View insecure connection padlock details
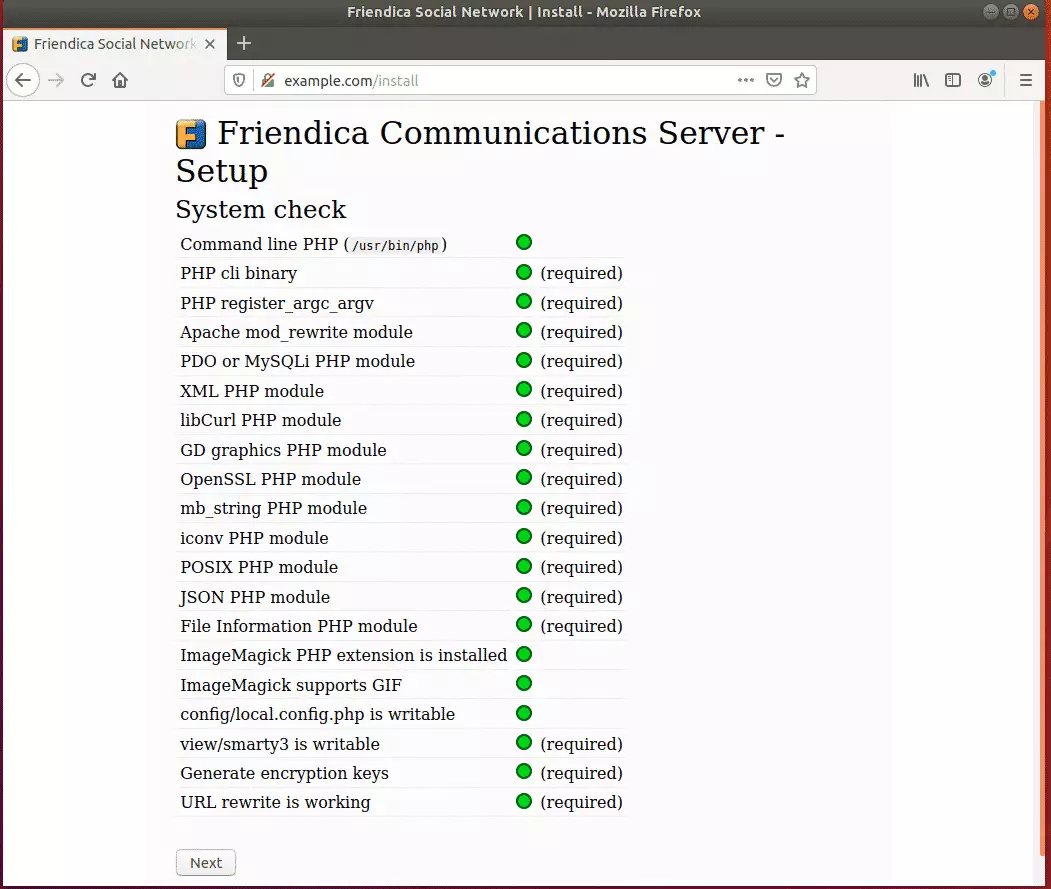The width and height of the screenshot is (1051, 889). tap(267, 80)
